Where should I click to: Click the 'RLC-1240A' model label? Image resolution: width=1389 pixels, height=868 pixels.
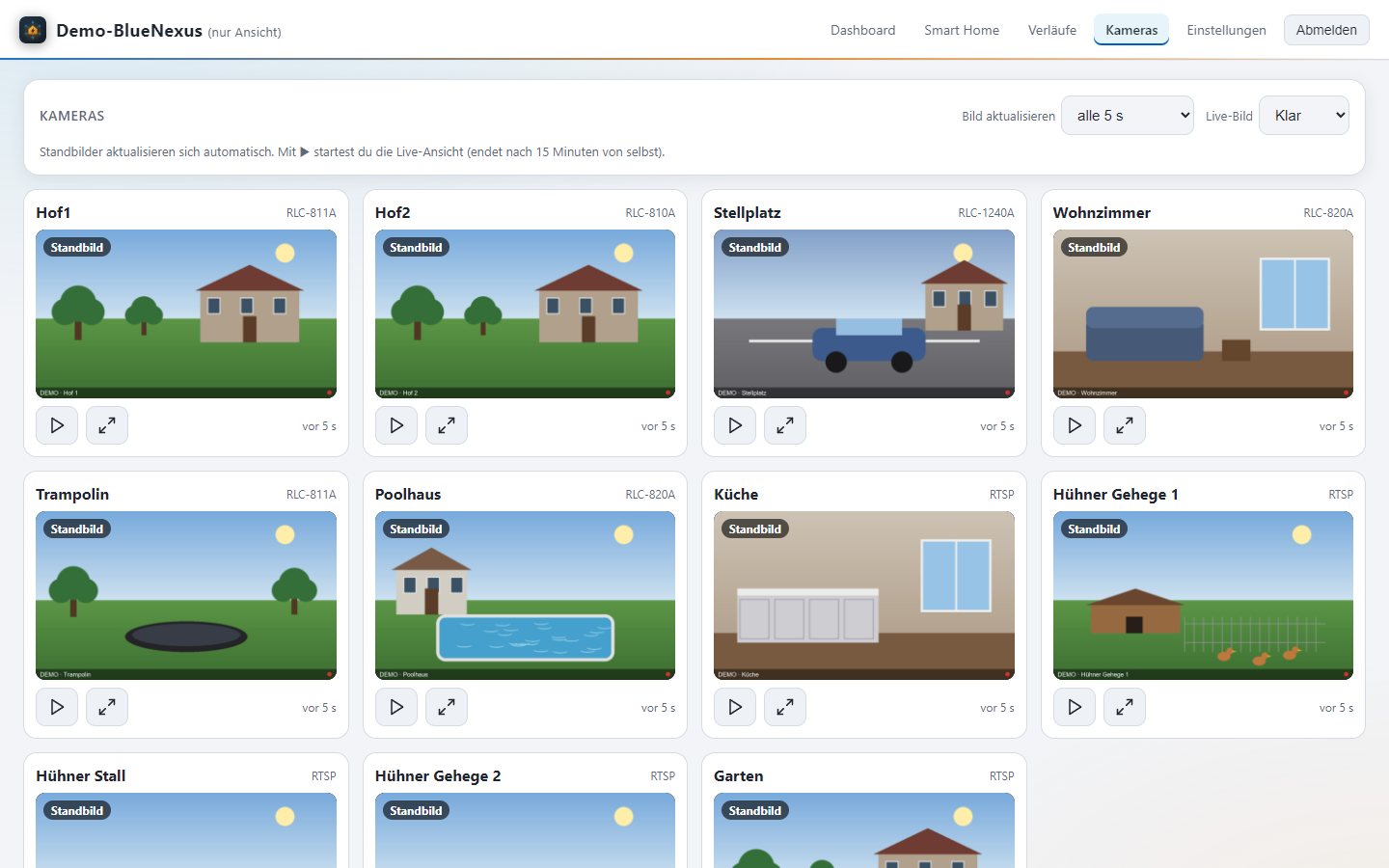pos(986,212)
